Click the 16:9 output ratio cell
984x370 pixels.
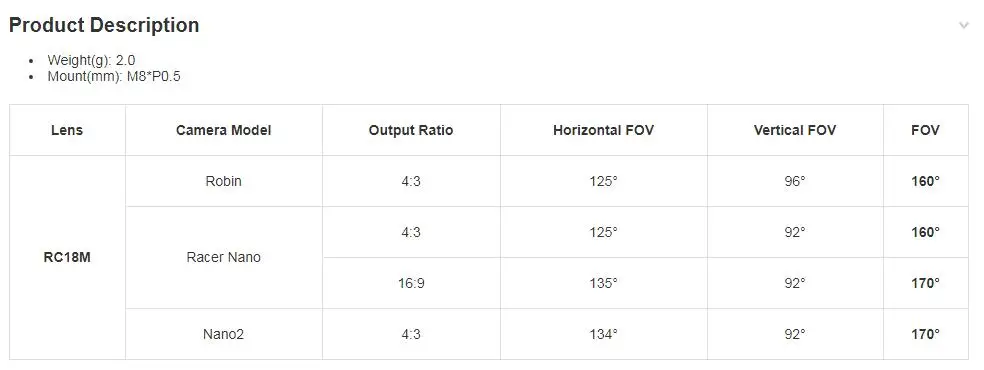pos(411,283)
